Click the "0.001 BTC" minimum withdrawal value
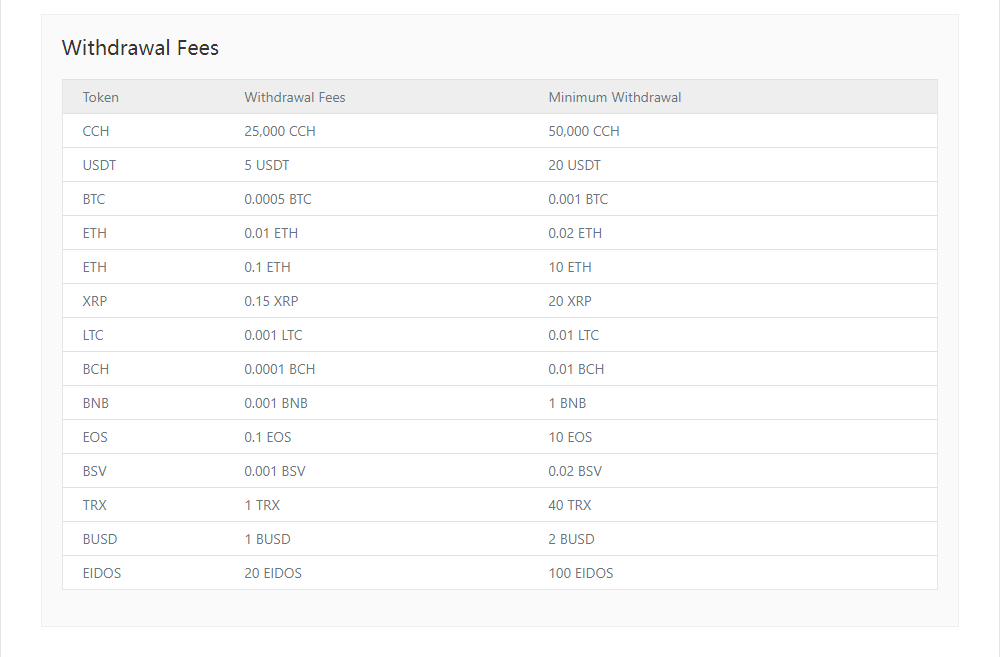The width and height of the screenshot is (1005, 657). [x=578, y=199]
